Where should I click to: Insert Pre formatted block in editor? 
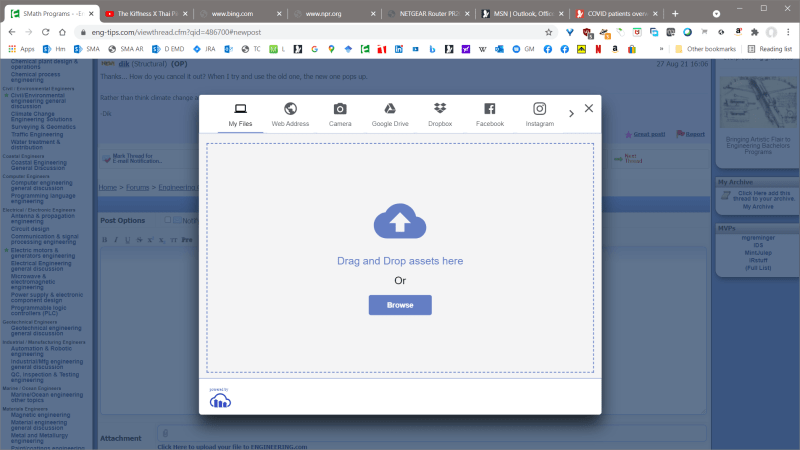tap(187, 240)
